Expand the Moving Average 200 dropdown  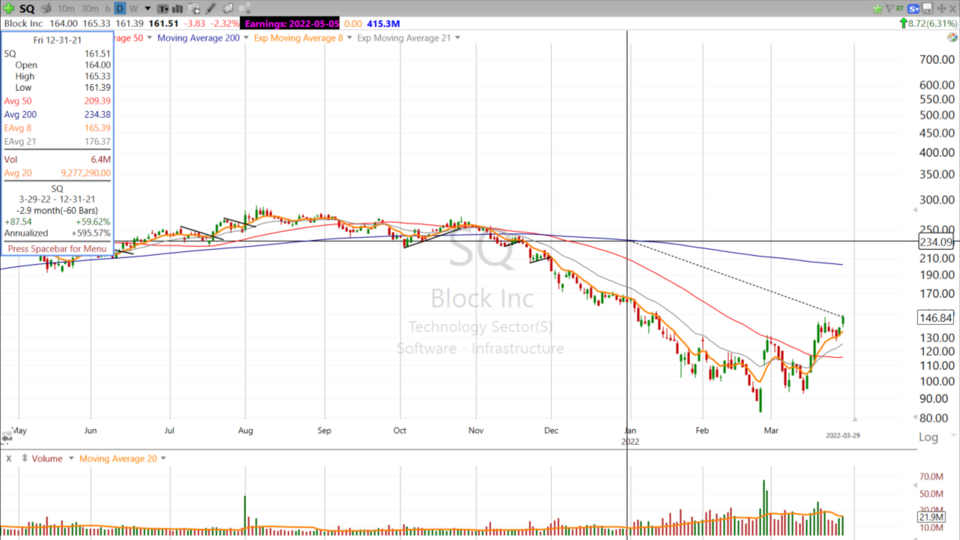pyautogui.click(x=248, y=38)
